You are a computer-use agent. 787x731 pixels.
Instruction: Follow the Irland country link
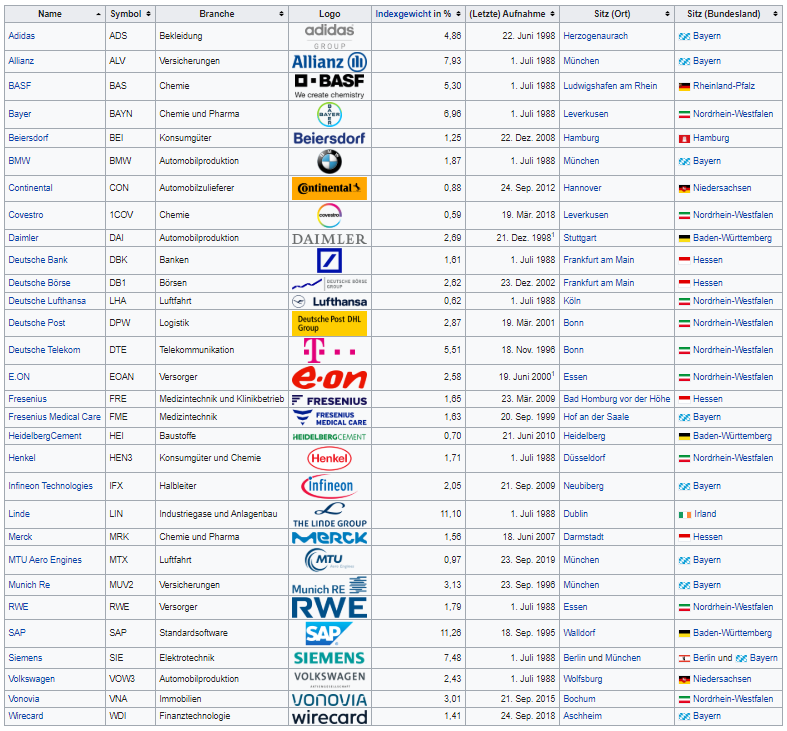coord(705,514)
